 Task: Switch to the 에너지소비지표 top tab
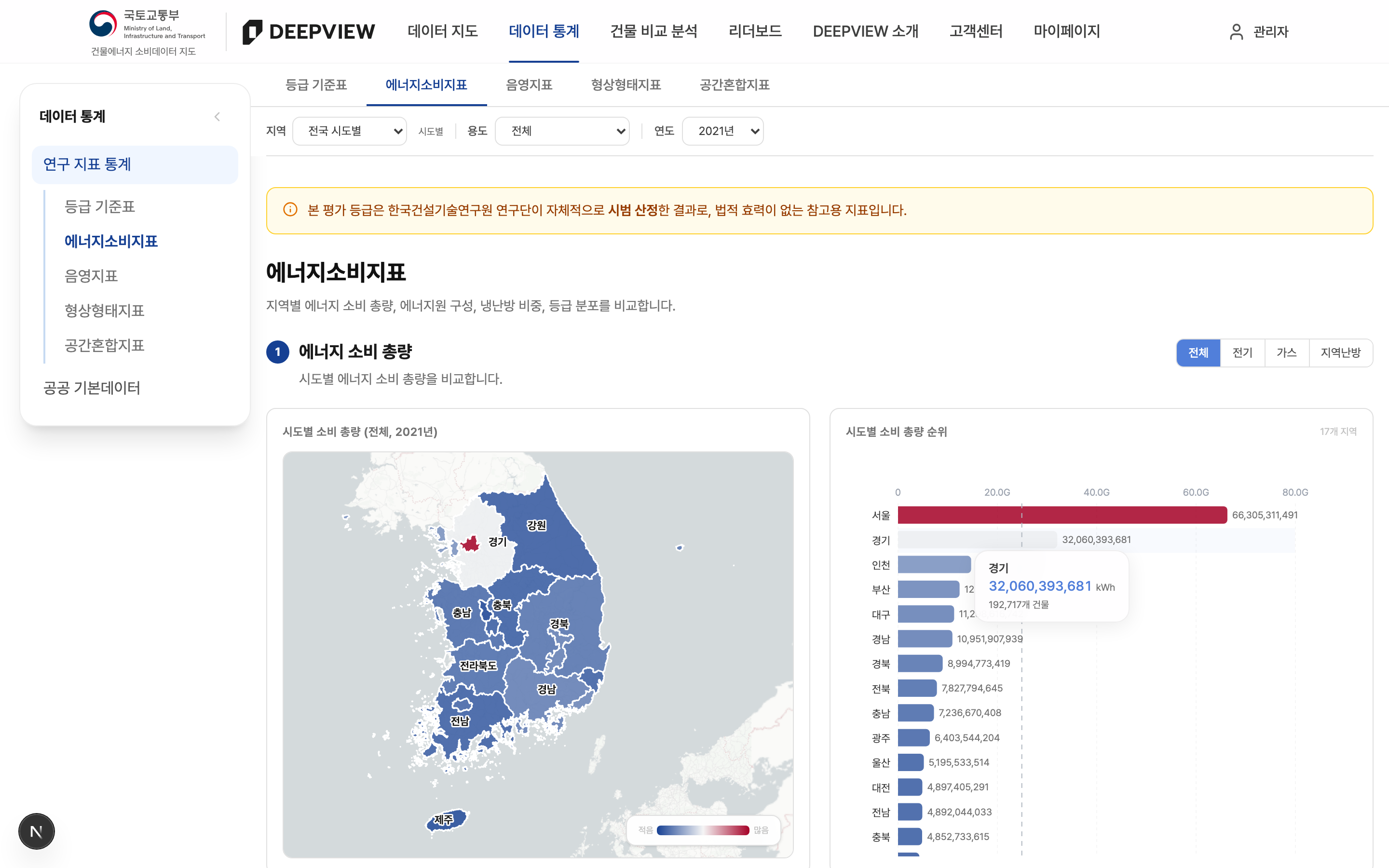tap(426, 85)
